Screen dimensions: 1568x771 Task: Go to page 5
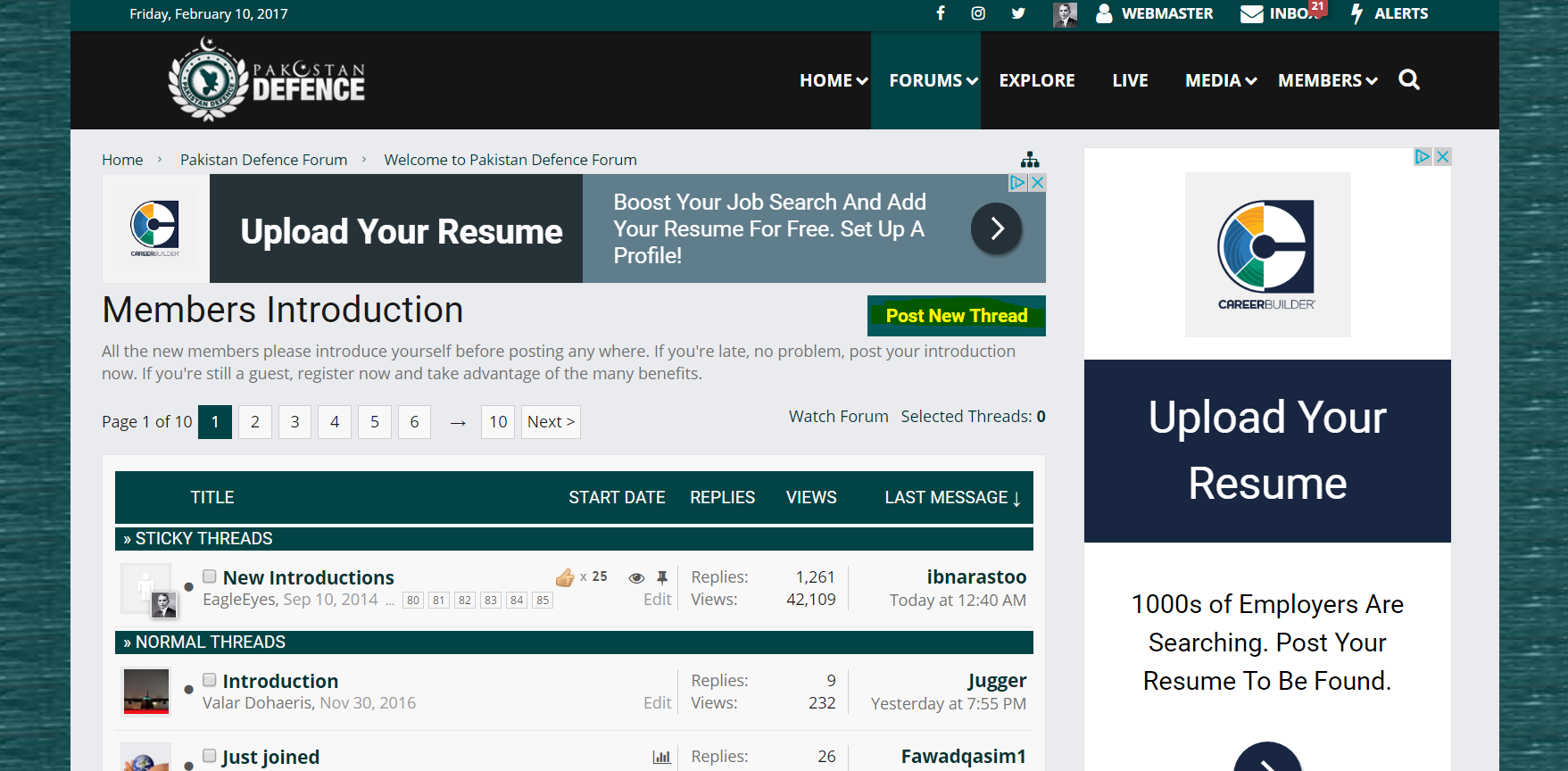[375, 422]
